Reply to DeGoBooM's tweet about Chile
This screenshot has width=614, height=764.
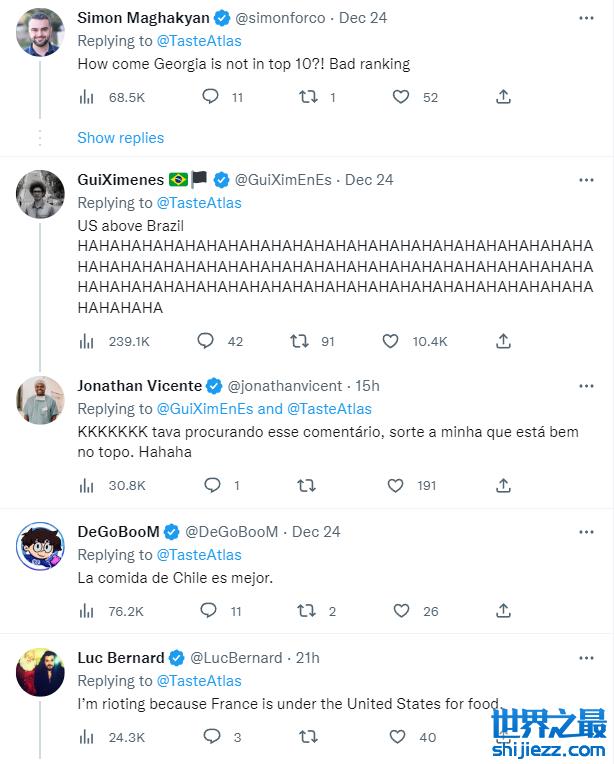tap(209, 610)
